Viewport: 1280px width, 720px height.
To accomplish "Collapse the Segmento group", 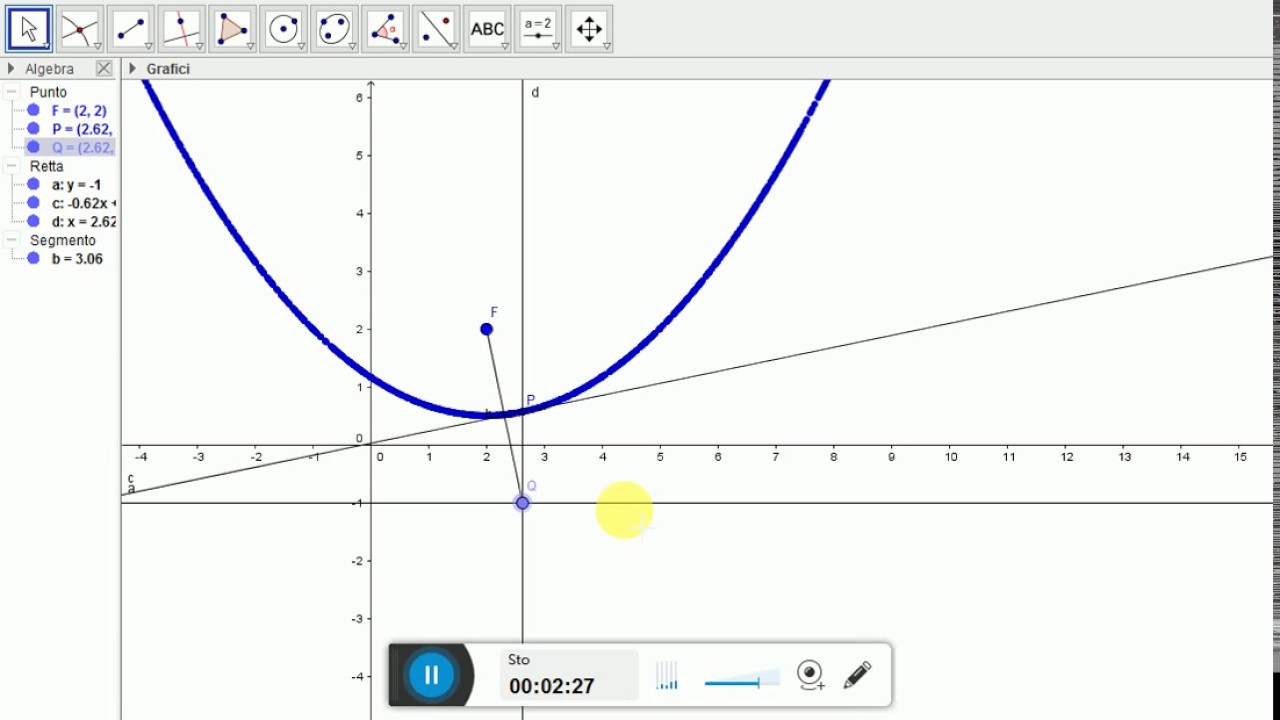I will [x=12, y=240].
